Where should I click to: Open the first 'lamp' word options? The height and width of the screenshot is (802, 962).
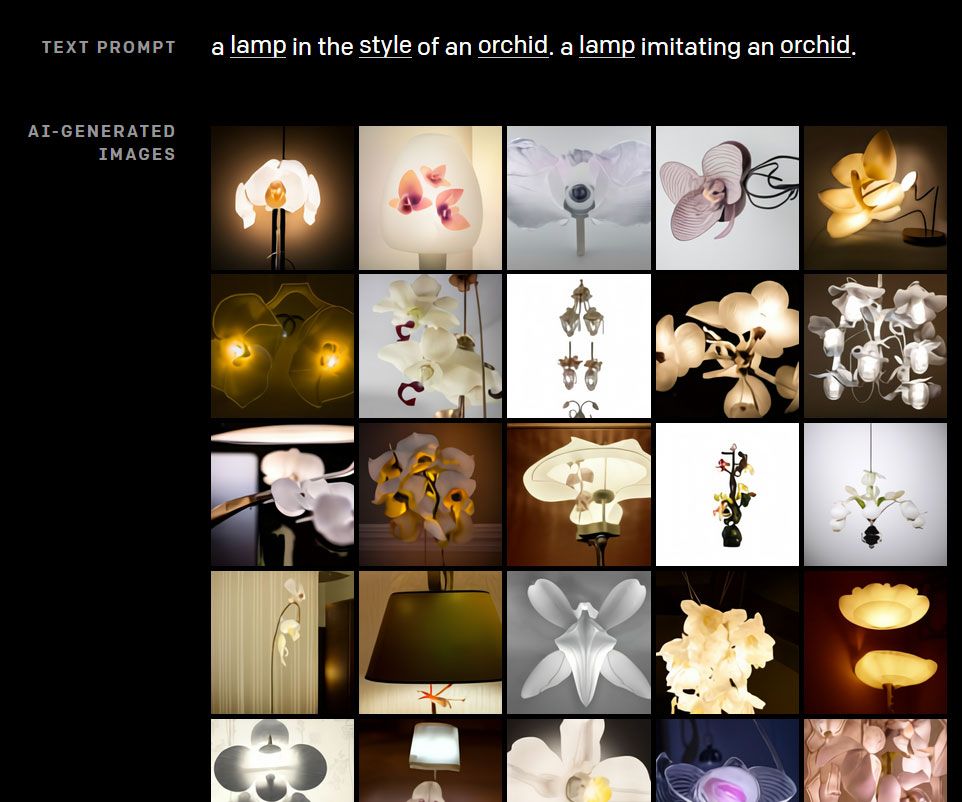click(258, 46)
